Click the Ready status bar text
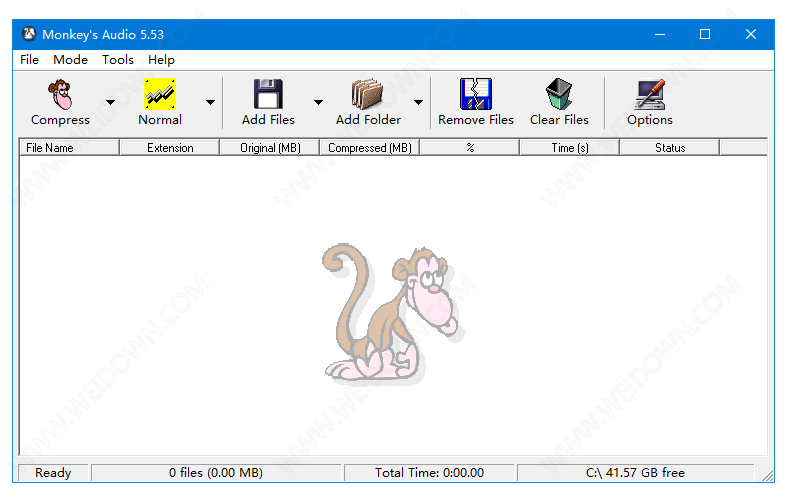 [x=53, y=473]
